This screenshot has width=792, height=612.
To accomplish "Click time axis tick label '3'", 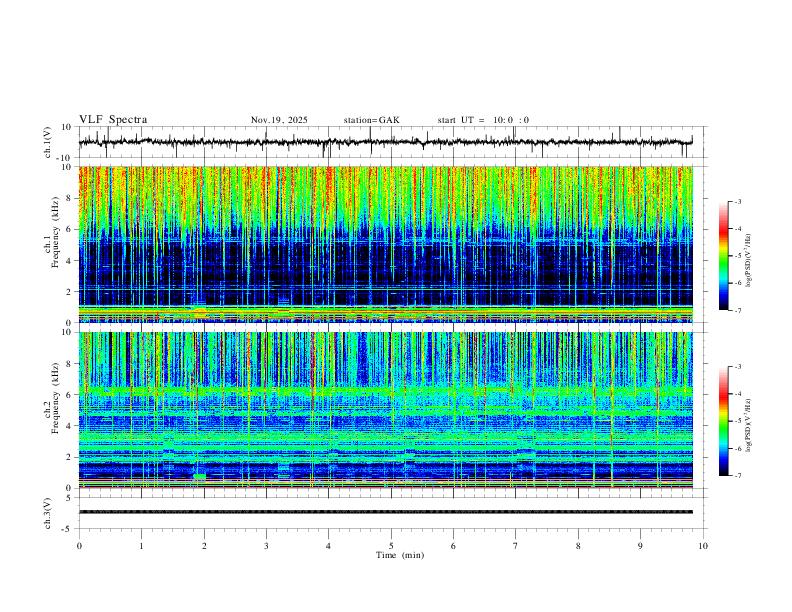I will click(x=266, y=546).
